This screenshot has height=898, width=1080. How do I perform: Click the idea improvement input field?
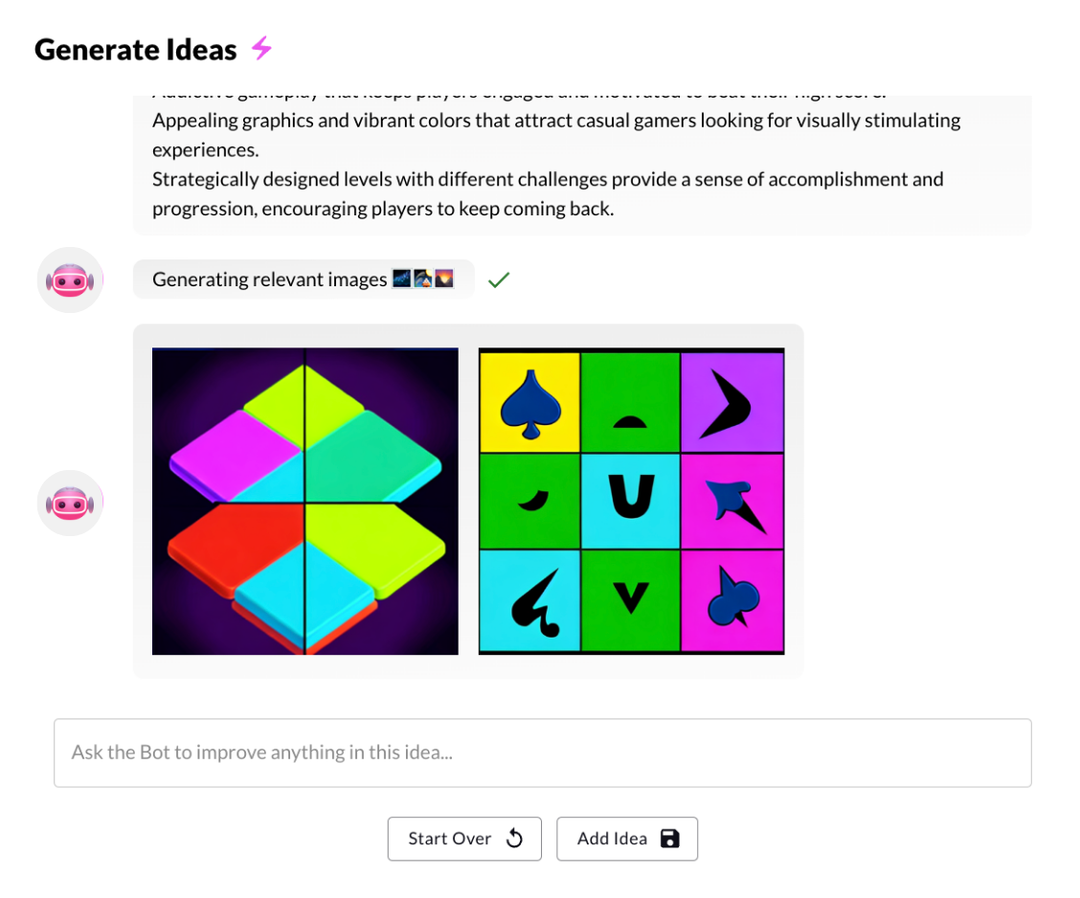click(x=543, y=752)
